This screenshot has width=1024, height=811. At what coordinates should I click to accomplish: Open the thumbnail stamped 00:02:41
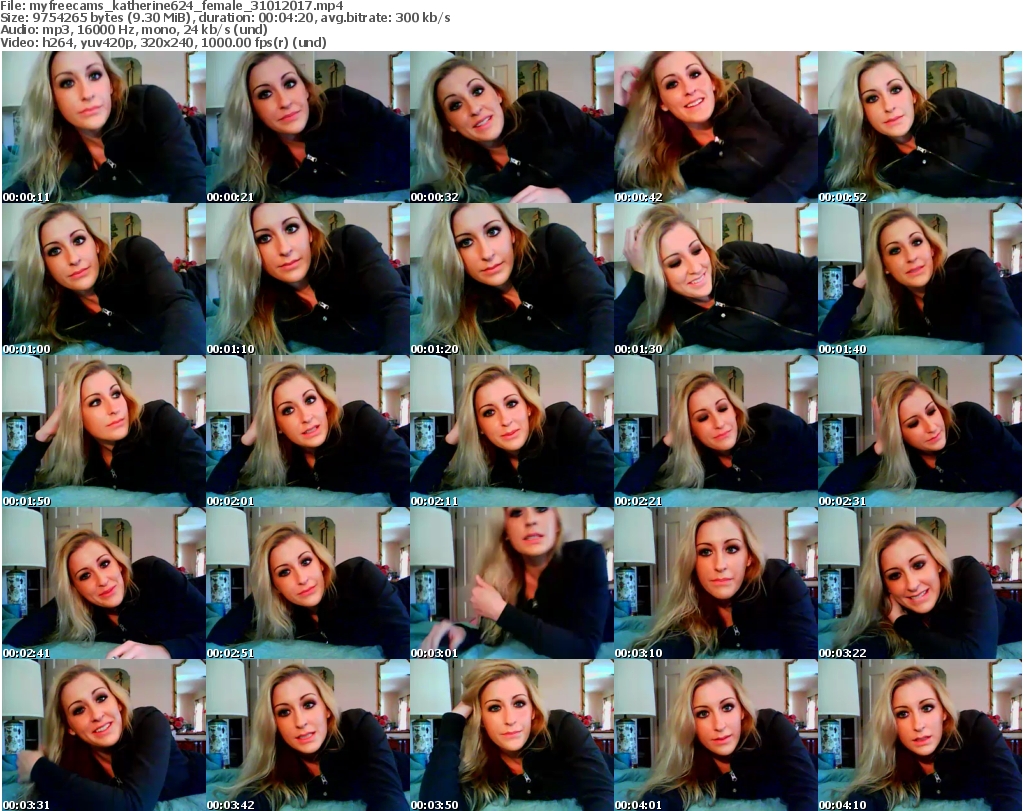(104, 583)
